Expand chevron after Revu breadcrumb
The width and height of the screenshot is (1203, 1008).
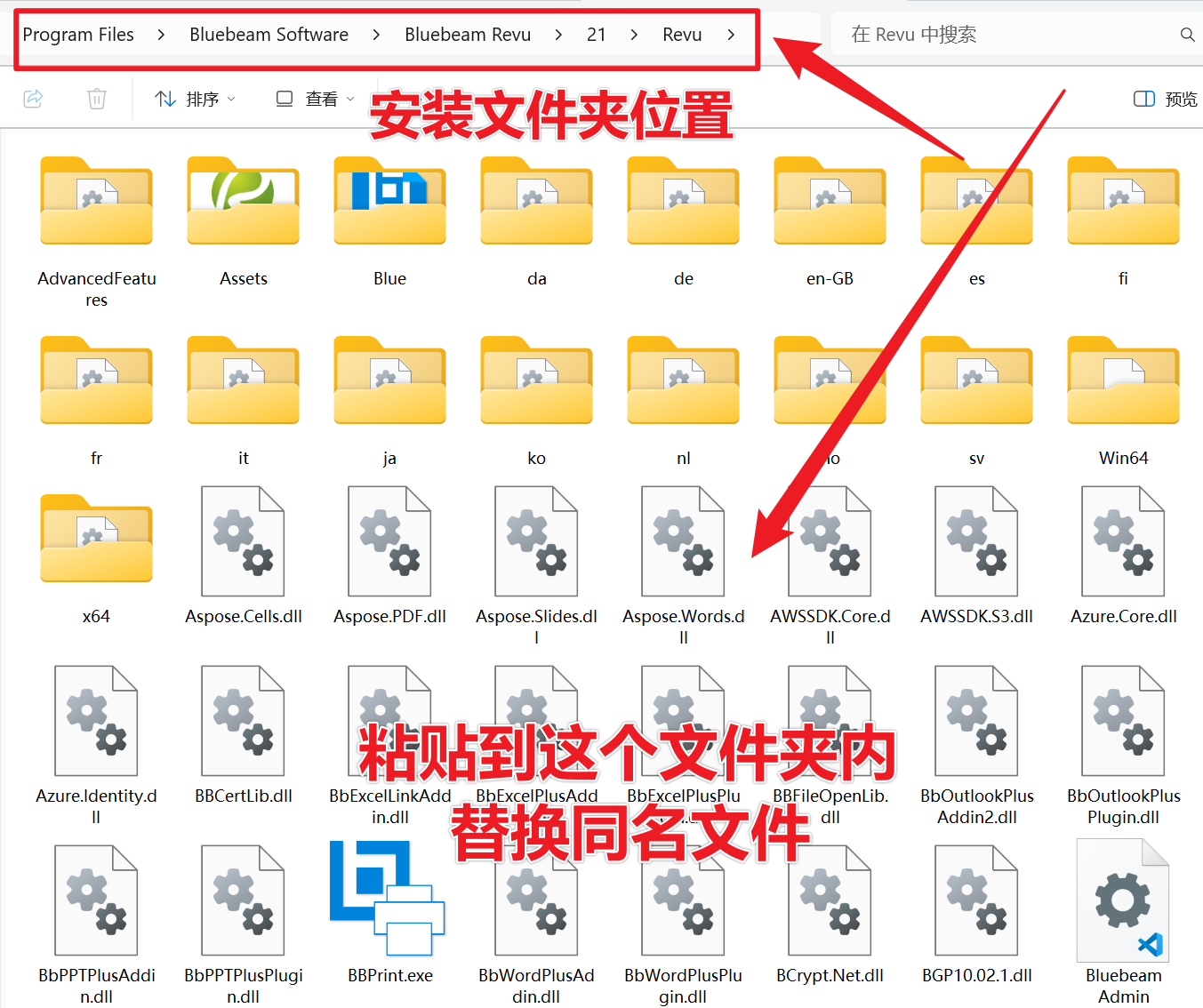click(x=731, y=35)
